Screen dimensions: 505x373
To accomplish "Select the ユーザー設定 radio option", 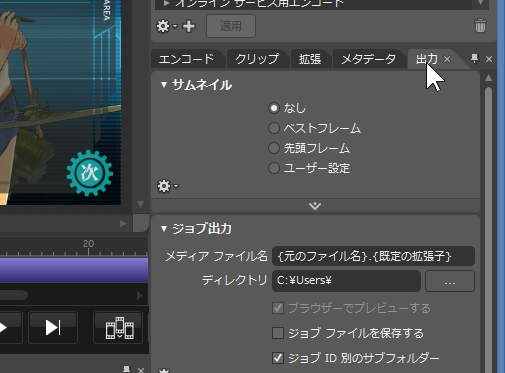I will (274, 168).
